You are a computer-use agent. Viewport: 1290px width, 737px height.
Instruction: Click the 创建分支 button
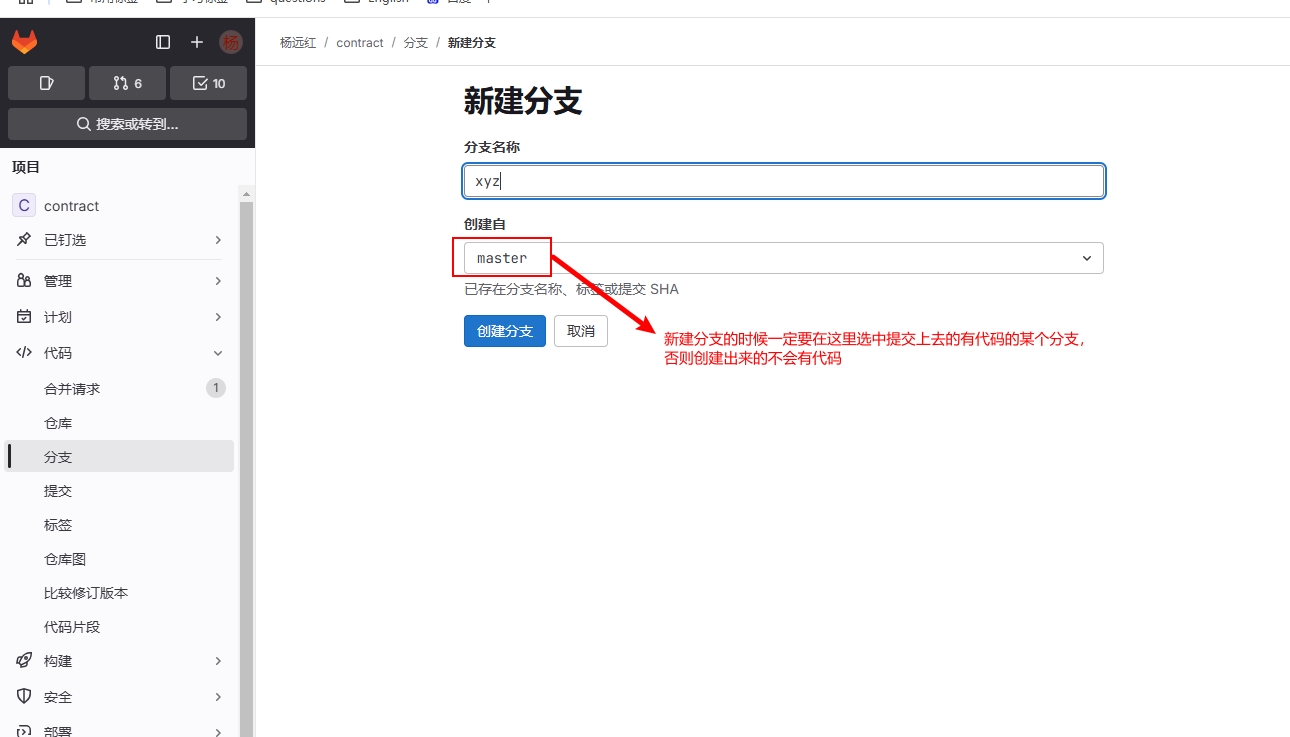tap(505, 331)
